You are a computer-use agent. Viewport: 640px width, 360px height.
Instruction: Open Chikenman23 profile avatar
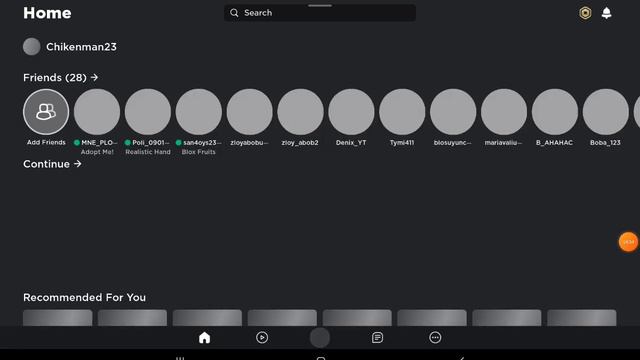pyautogui.click(x=31, y=47)
